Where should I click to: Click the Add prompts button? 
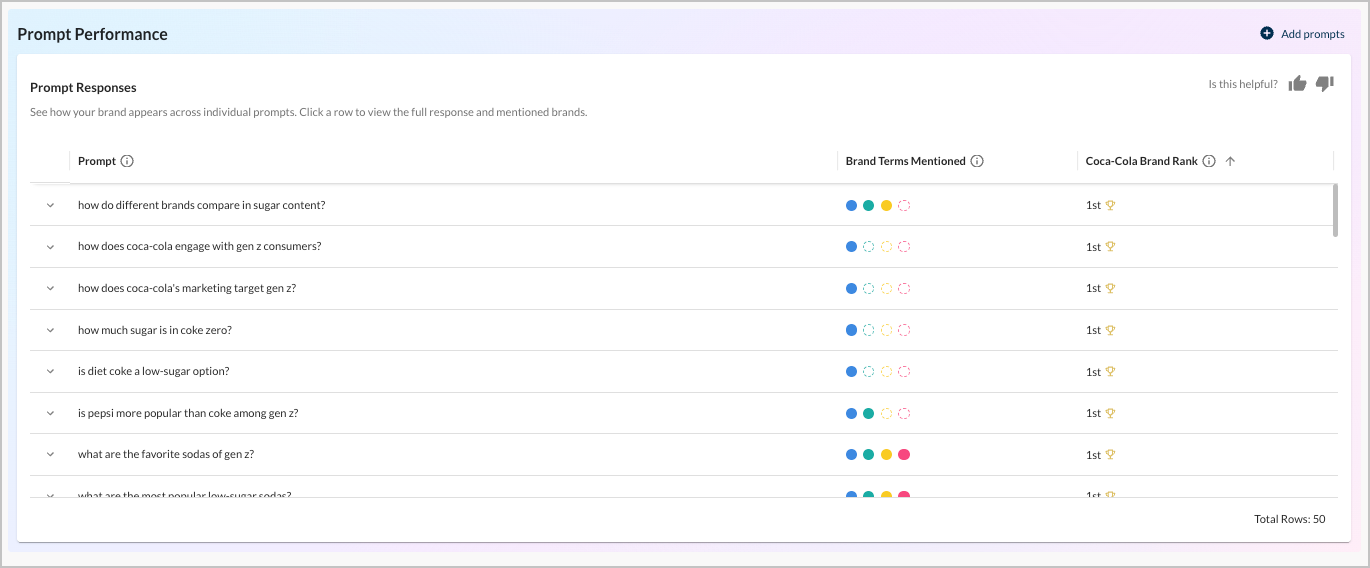[1302, 34]
